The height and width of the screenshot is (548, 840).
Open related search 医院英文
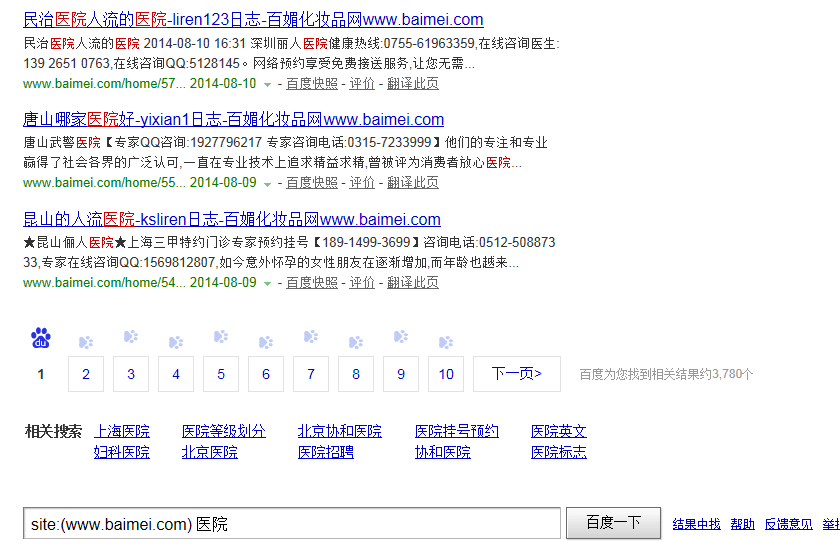point(559,431)
